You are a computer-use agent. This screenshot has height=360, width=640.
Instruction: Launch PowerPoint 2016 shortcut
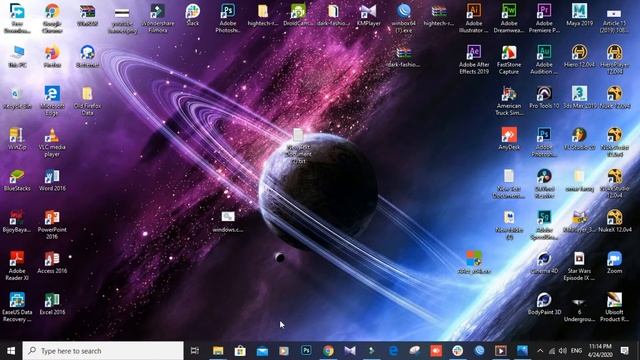coord(52,224)
